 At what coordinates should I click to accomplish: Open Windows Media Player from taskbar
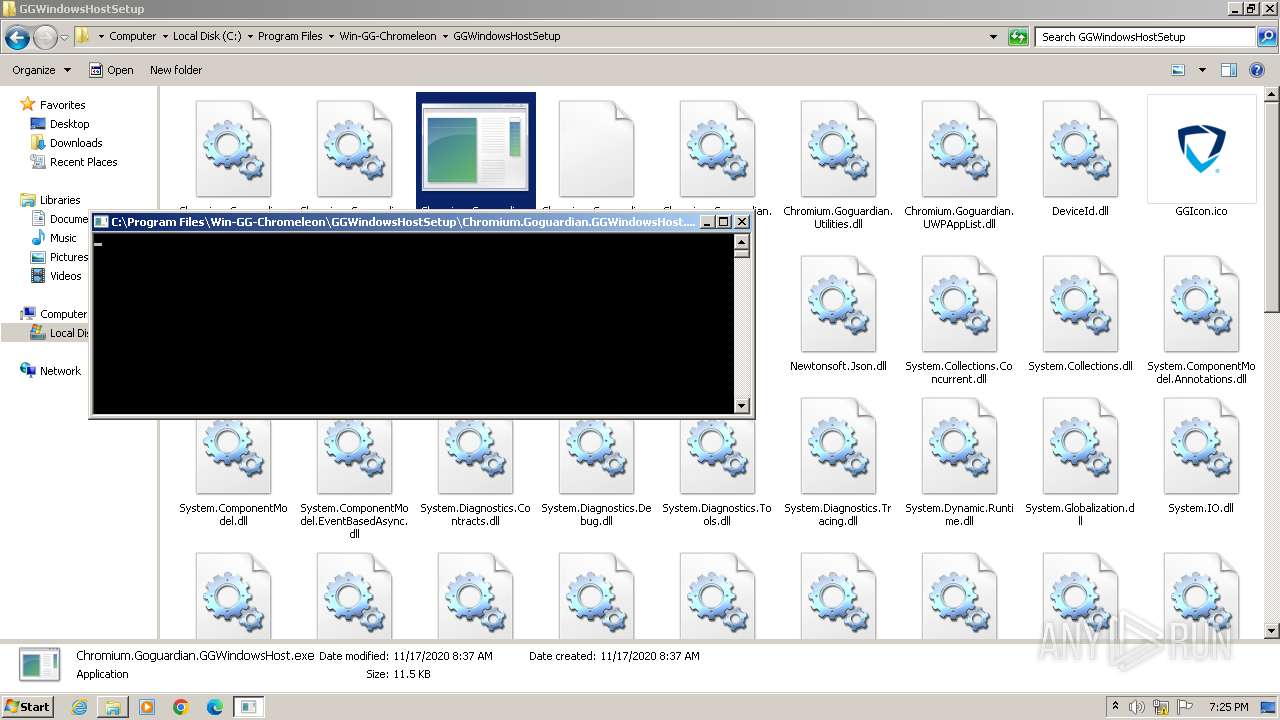tap(147, 707)
